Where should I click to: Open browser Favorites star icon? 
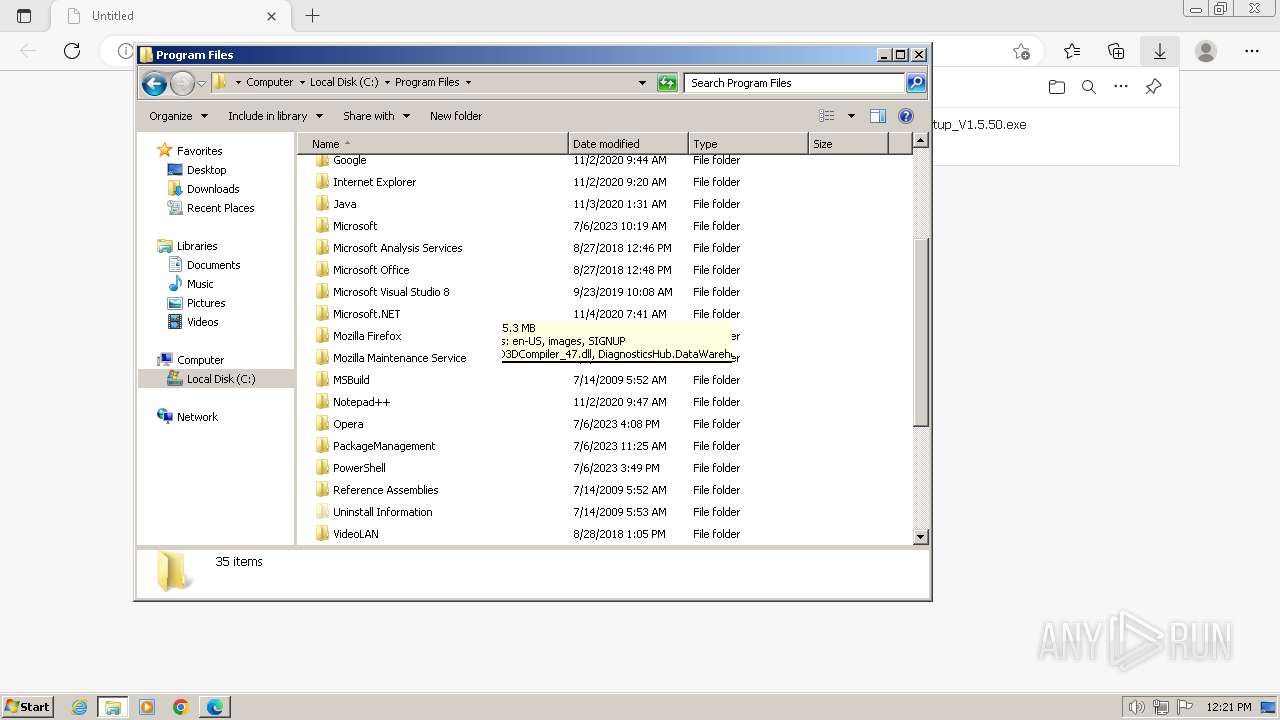(1072, 51)
